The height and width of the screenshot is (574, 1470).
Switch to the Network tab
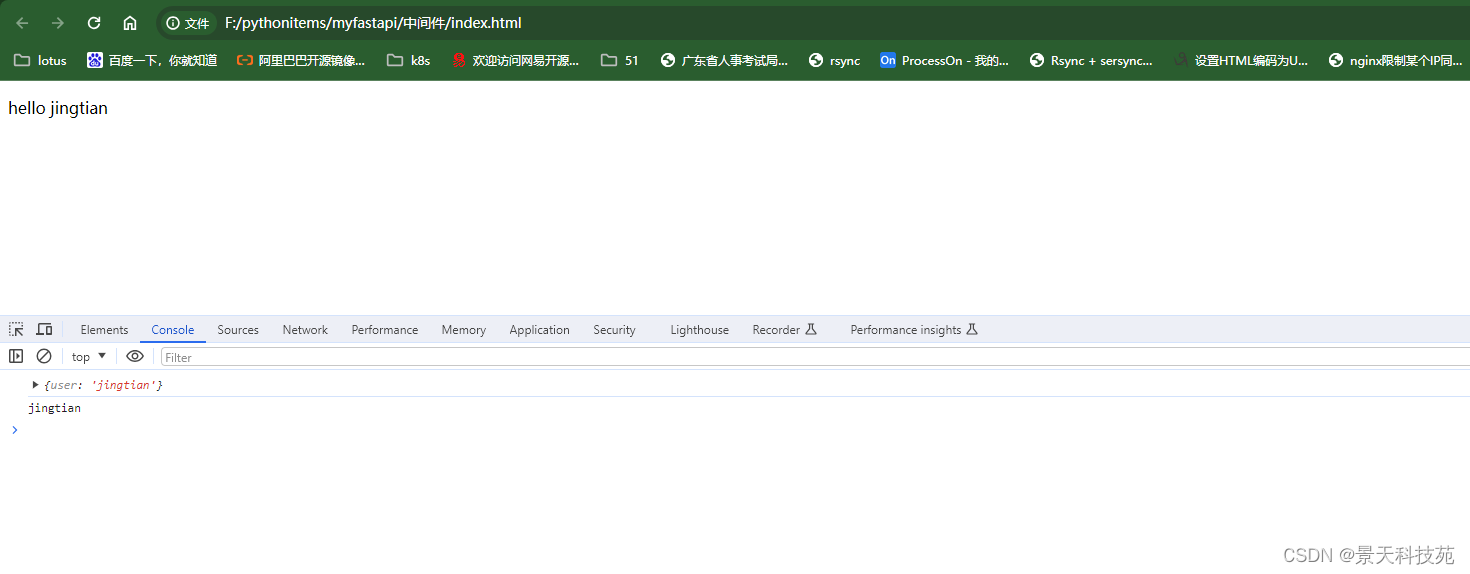[x=305, y=330]
